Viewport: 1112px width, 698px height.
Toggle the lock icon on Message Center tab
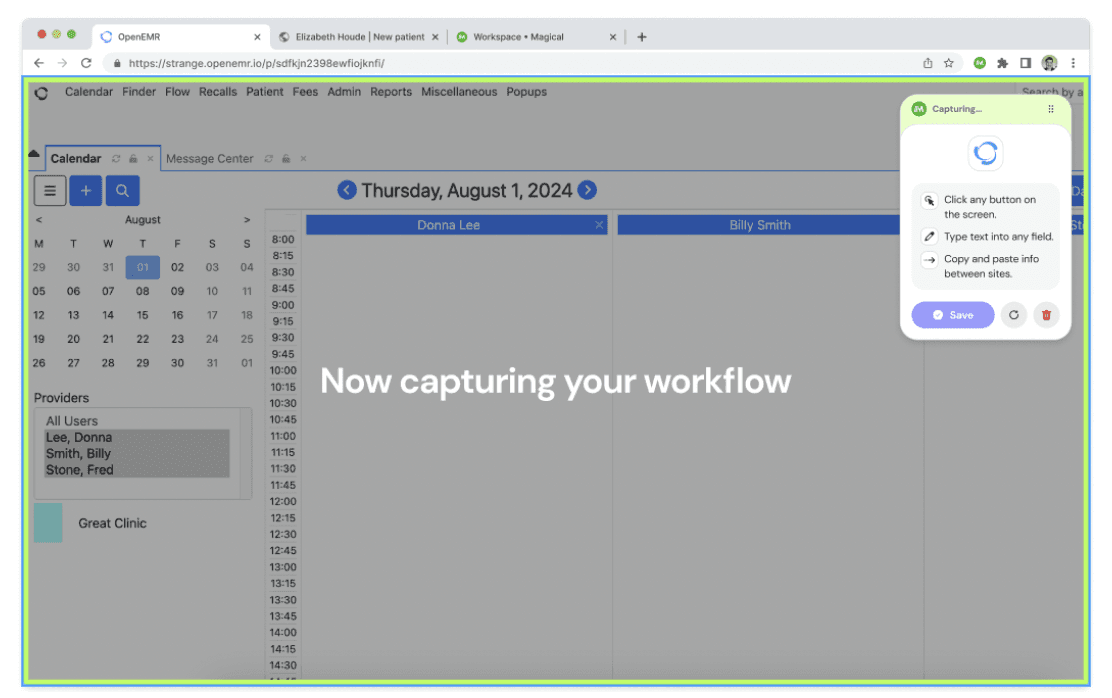click(286, 159)
